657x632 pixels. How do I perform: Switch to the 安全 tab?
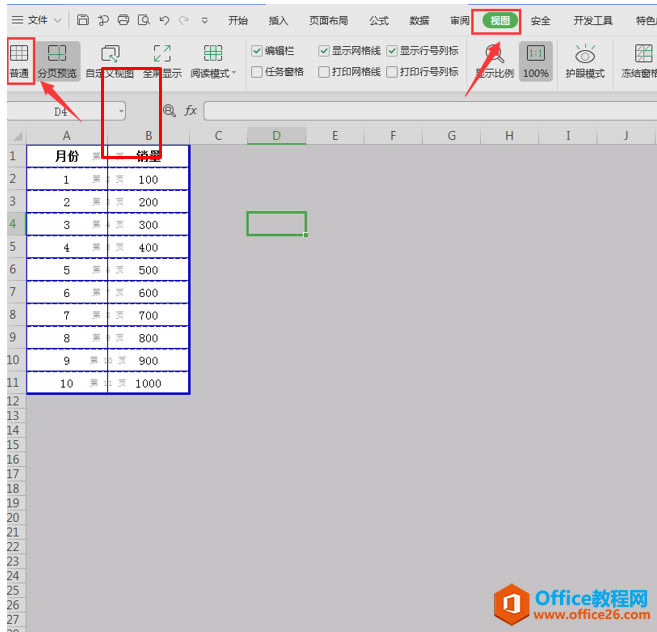tap(540, 20)
